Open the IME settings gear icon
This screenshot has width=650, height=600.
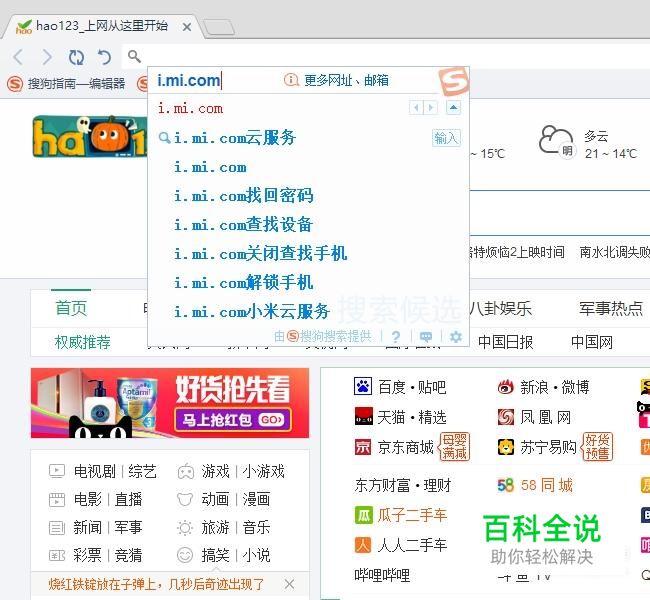[x=456, y=336]
